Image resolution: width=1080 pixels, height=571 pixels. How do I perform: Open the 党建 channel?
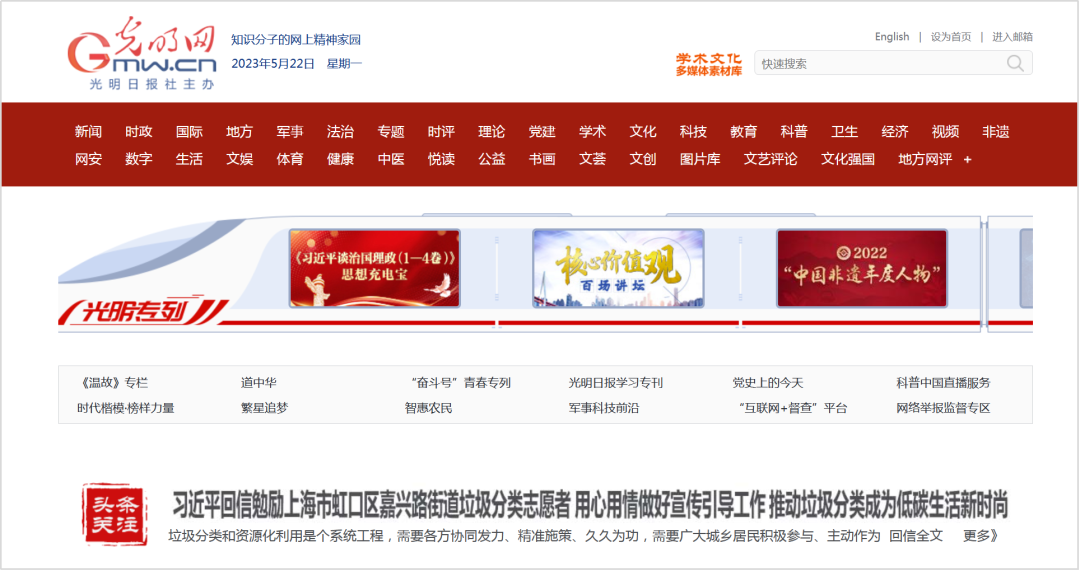tap(542, 132)
